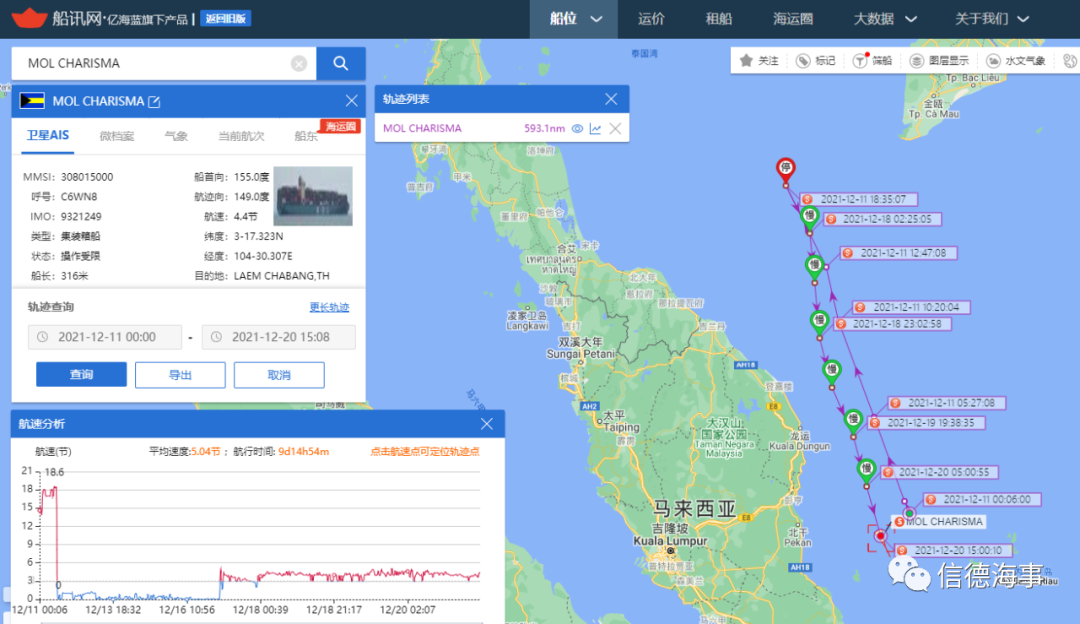Clear the MOL CHARISMA search text
This screenshot has width=1080, height=624.
299,64
